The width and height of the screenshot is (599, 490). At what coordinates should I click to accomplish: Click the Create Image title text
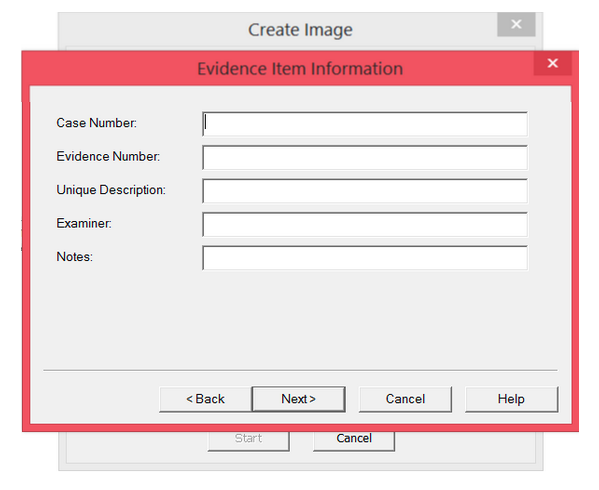point(300,30)
